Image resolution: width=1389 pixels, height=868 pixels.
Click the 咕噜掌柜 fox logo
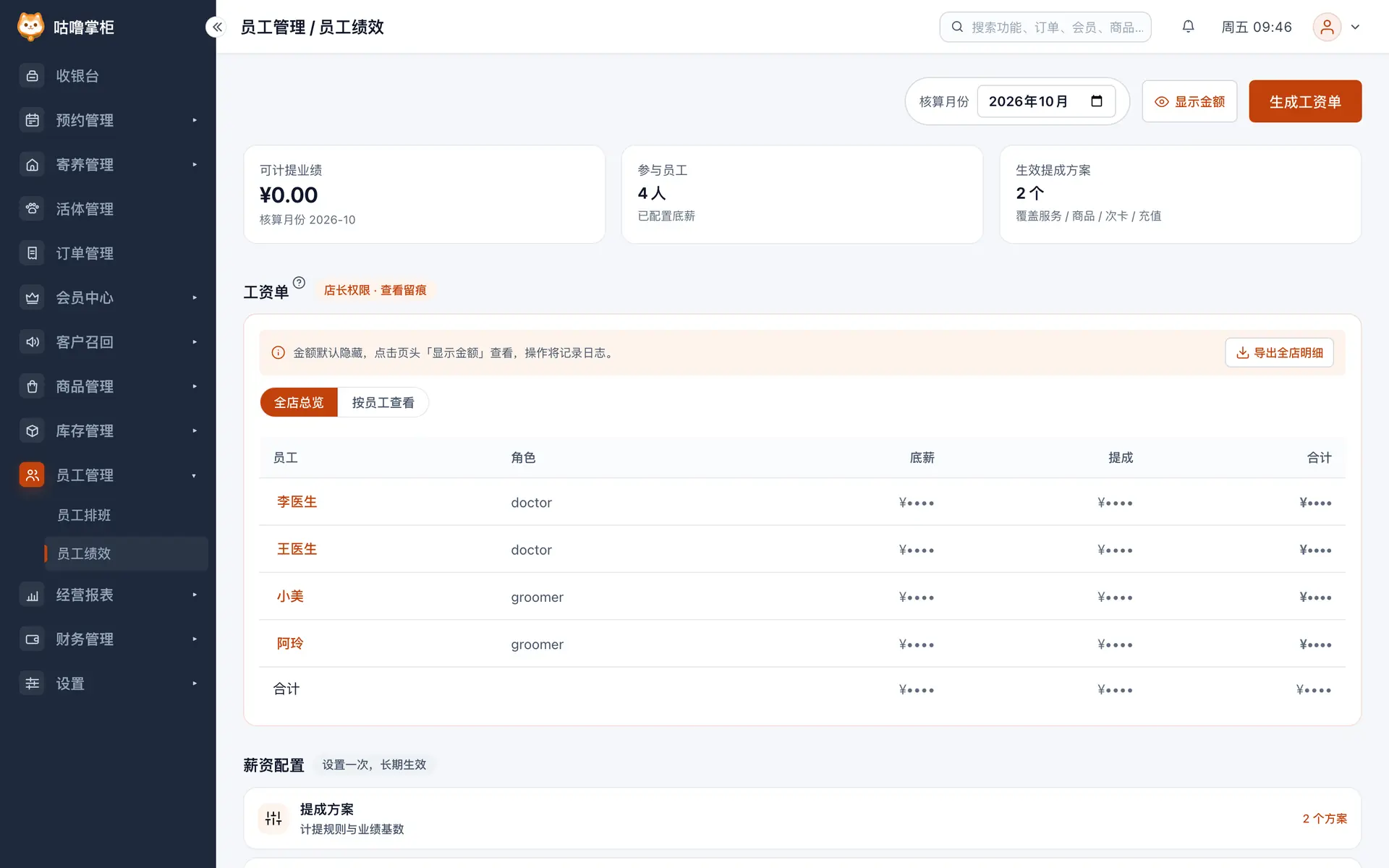point(30,27)
